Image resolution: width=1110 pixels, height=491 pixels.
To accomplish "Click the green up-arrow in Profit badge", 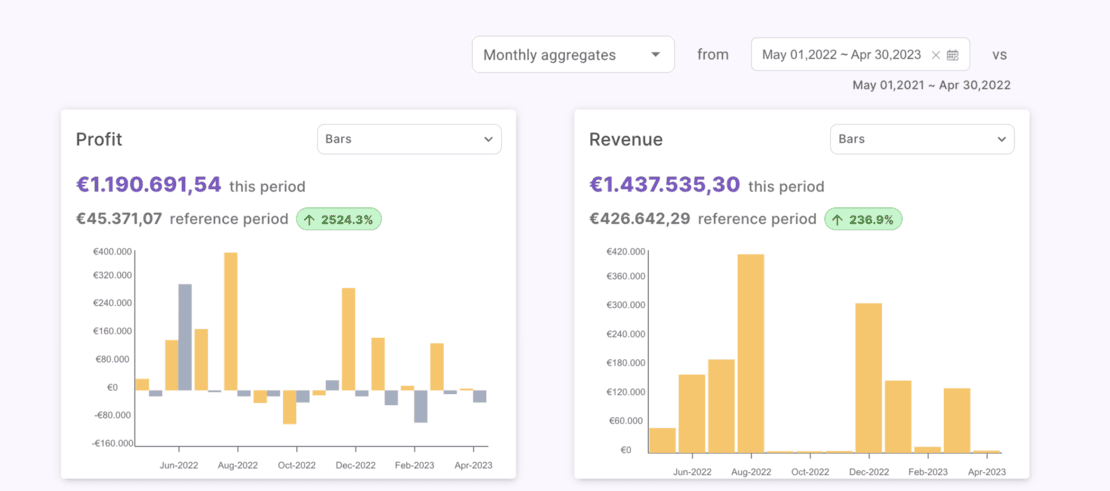I will (309, 219).
